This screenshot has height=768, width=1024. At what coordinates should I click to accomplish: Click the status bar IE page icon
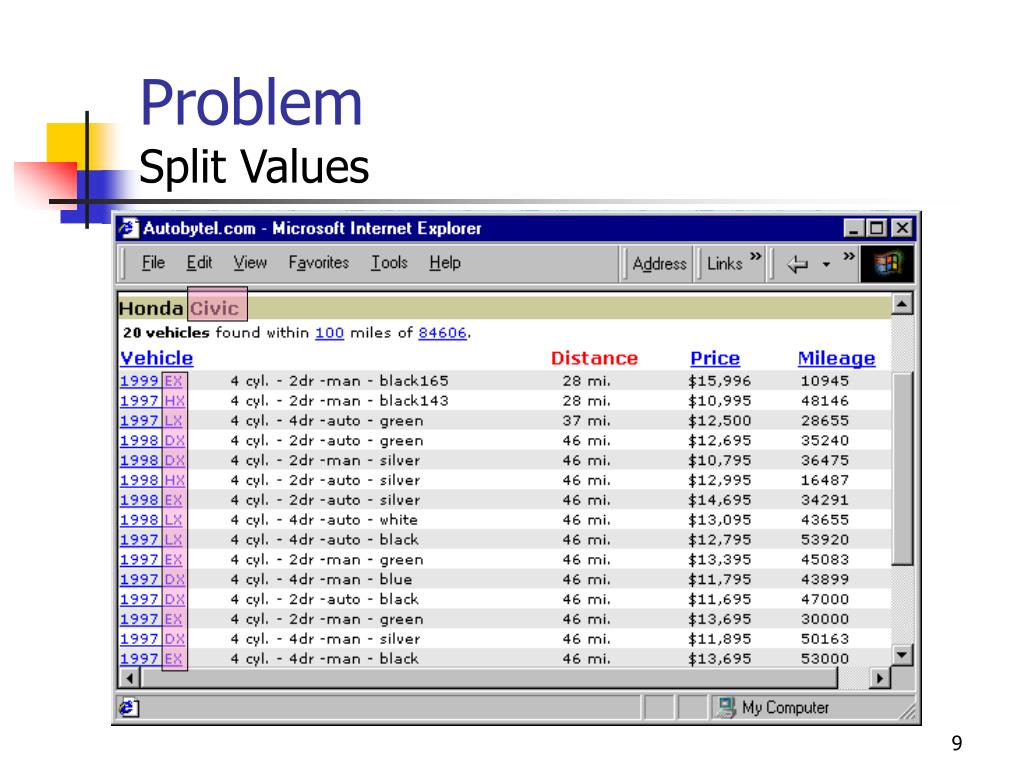tap(129, 707)
